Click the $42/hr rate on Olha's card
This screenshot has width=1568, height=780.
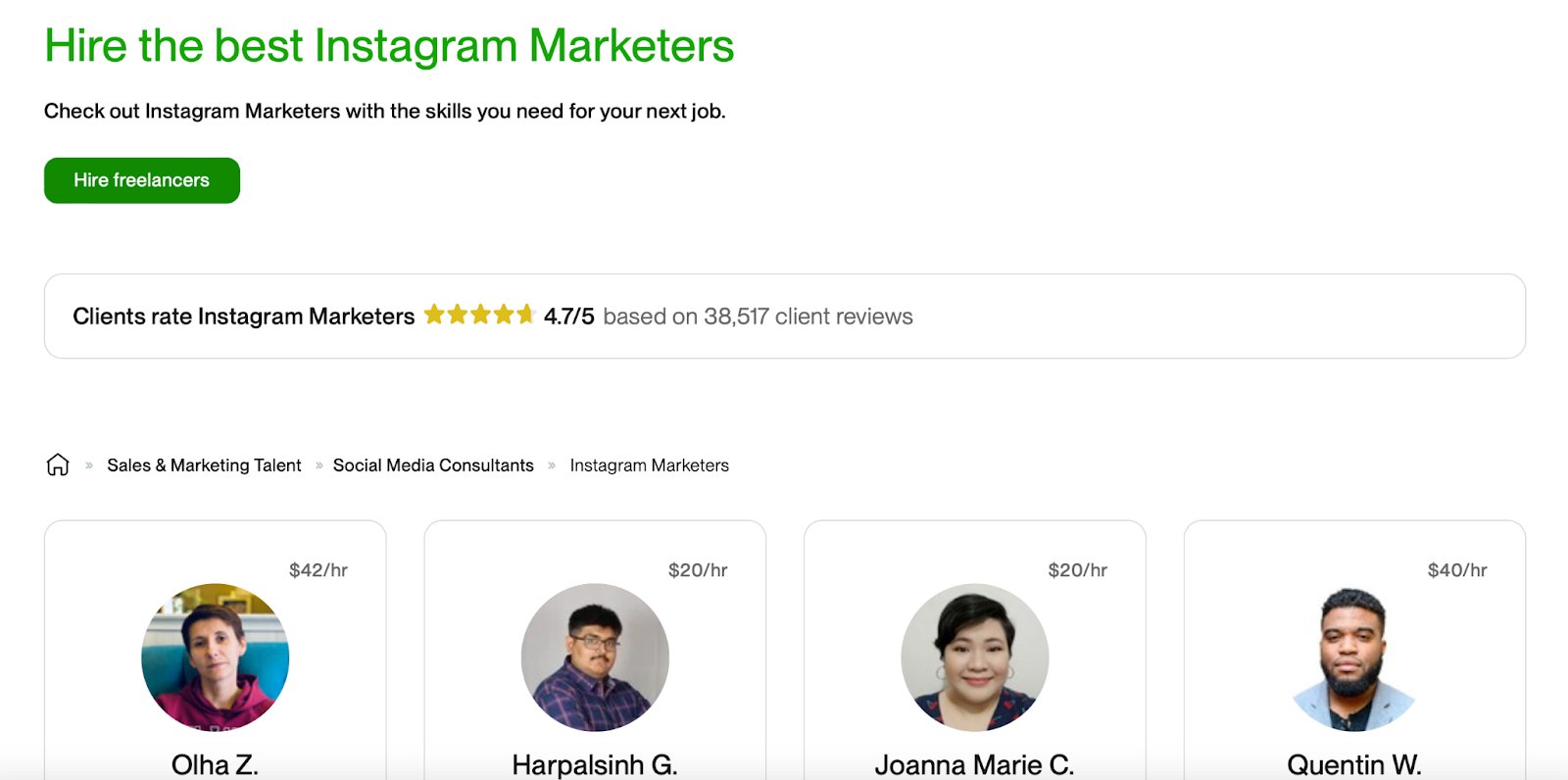[x=318, y=570]
